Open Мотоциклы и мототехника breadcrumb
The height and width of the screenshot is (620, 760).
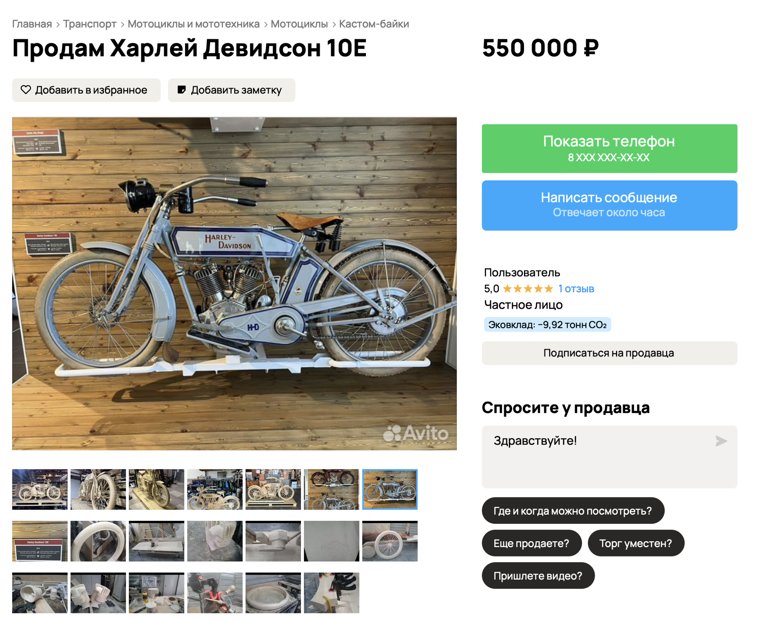coord(193,24)
